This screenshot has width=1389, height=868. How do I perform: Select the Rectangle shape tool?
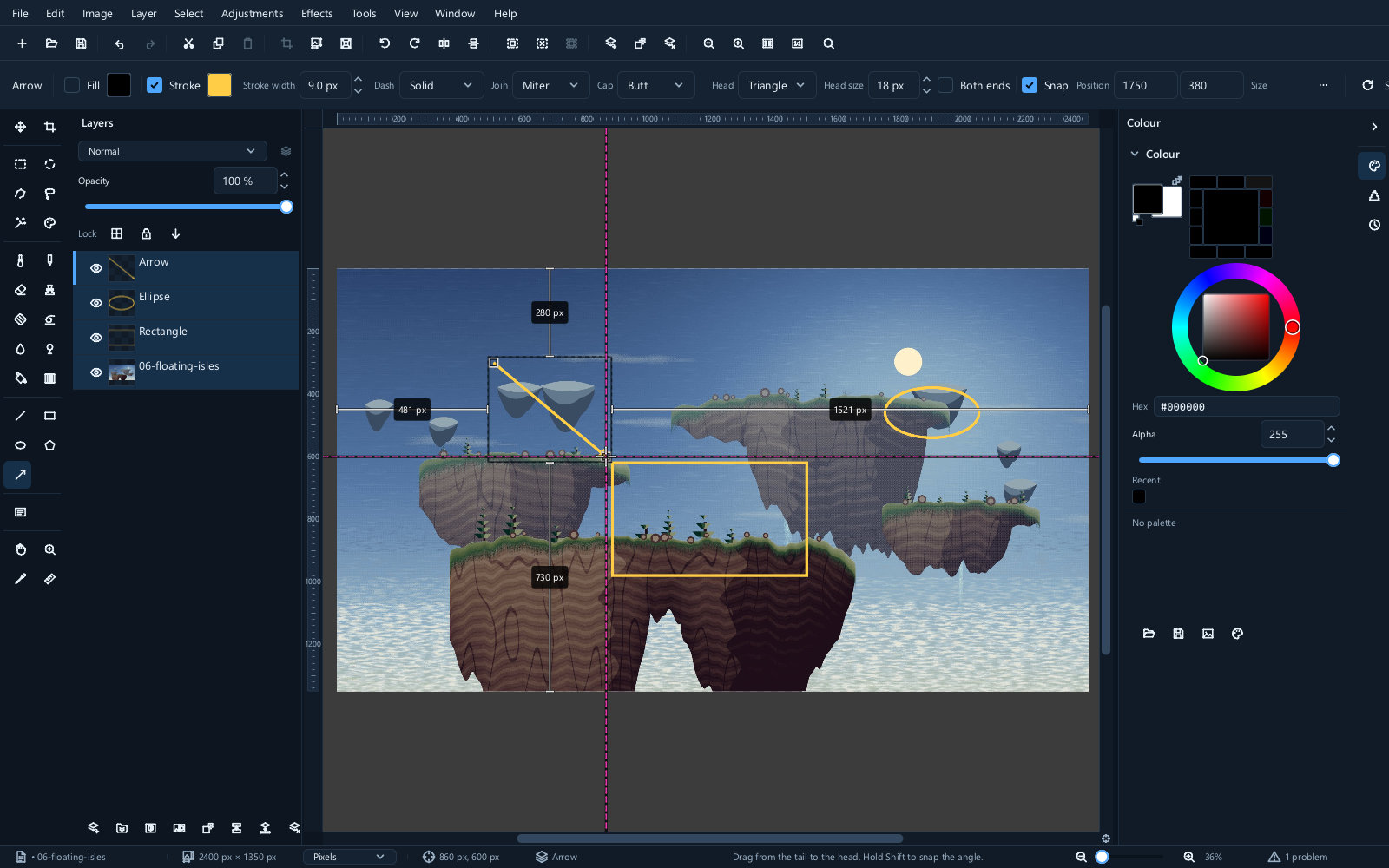(x=49, y=416)
